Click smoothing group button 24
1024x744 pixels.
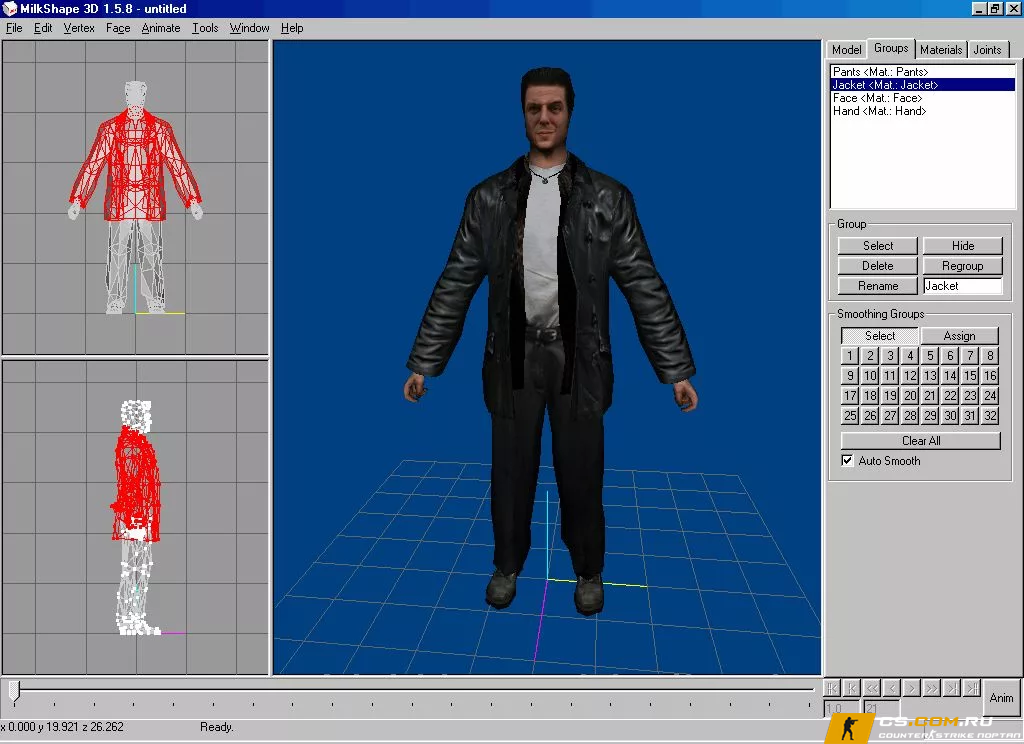(x=990, y=396)
